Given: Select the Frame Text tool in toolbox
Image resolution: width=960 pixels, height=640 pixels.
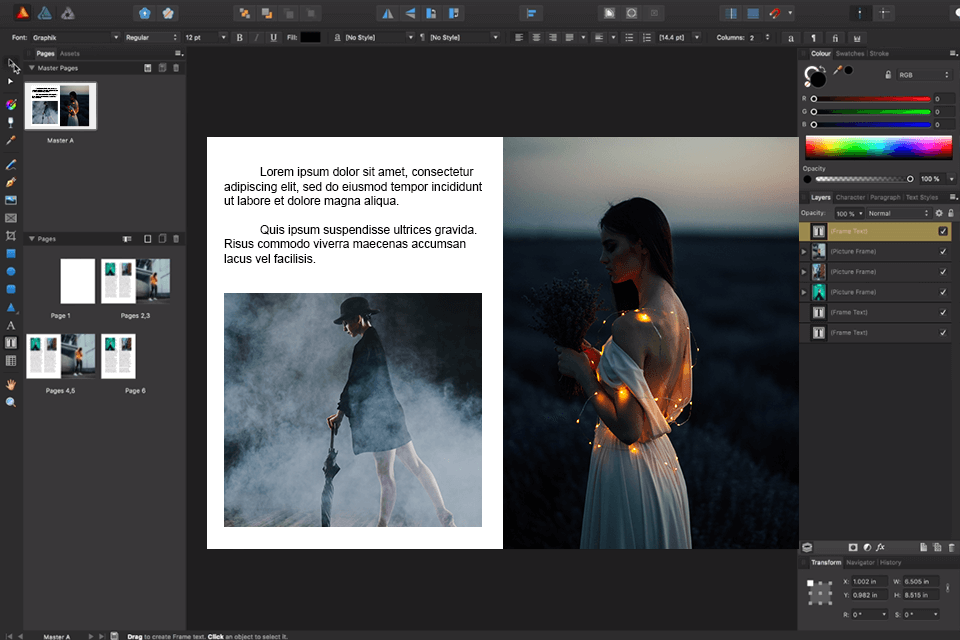Looking at the screenshot, I should point(11,343).
